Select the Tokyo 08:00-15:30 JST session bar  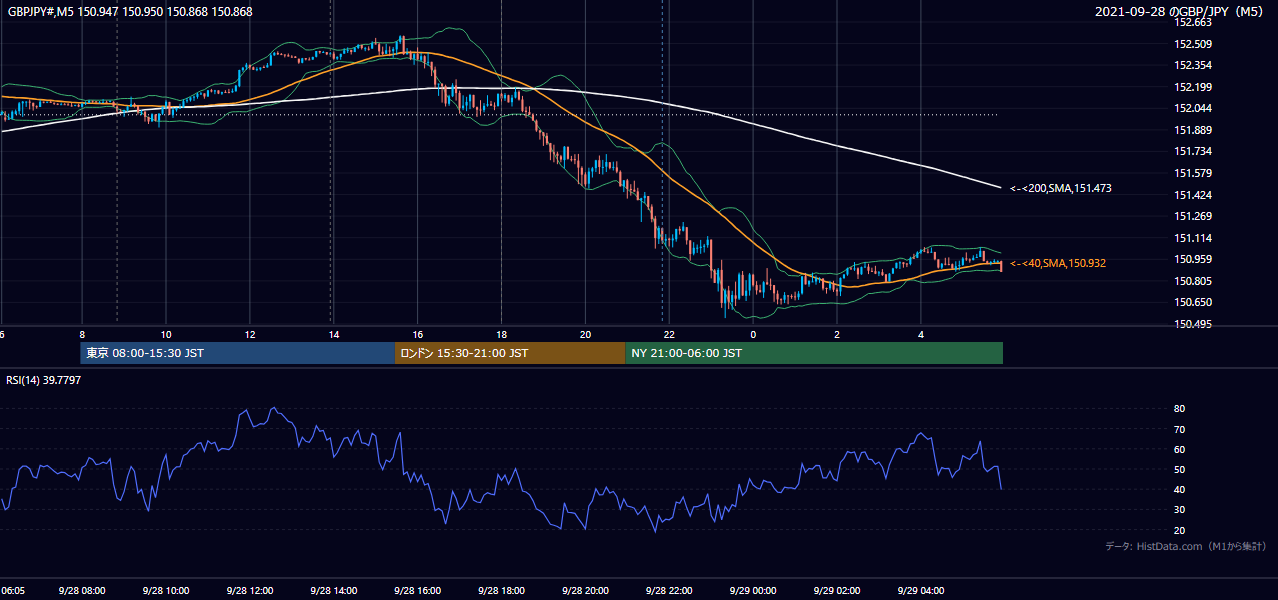[x=238, y=353]
